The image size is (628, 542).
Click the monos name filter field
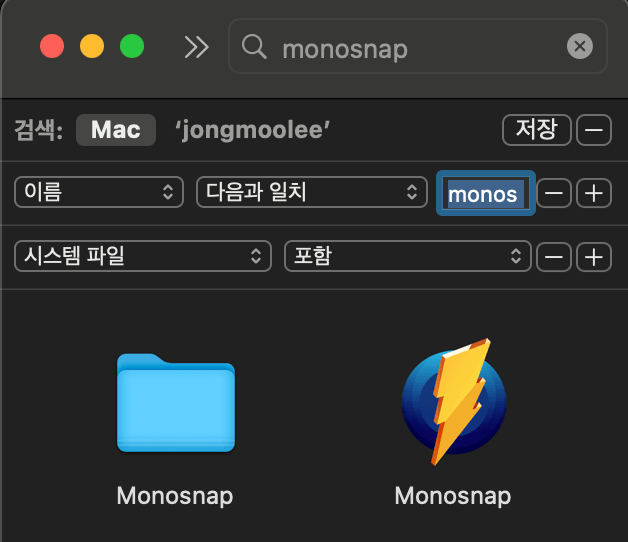click(x=485, y=193)
